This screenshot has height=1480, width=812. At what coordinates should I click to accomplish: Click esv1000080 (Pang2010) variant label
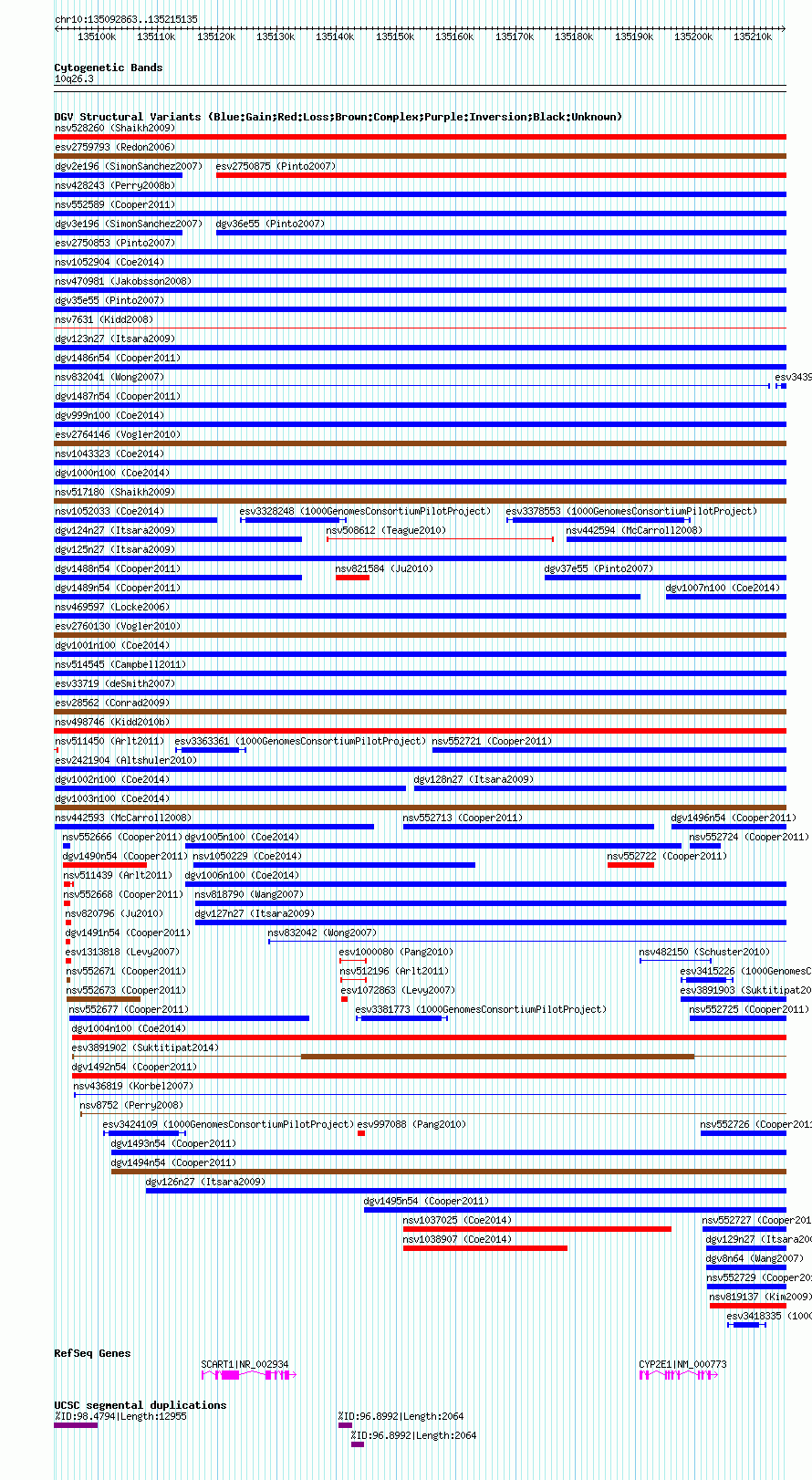[397, 952]
